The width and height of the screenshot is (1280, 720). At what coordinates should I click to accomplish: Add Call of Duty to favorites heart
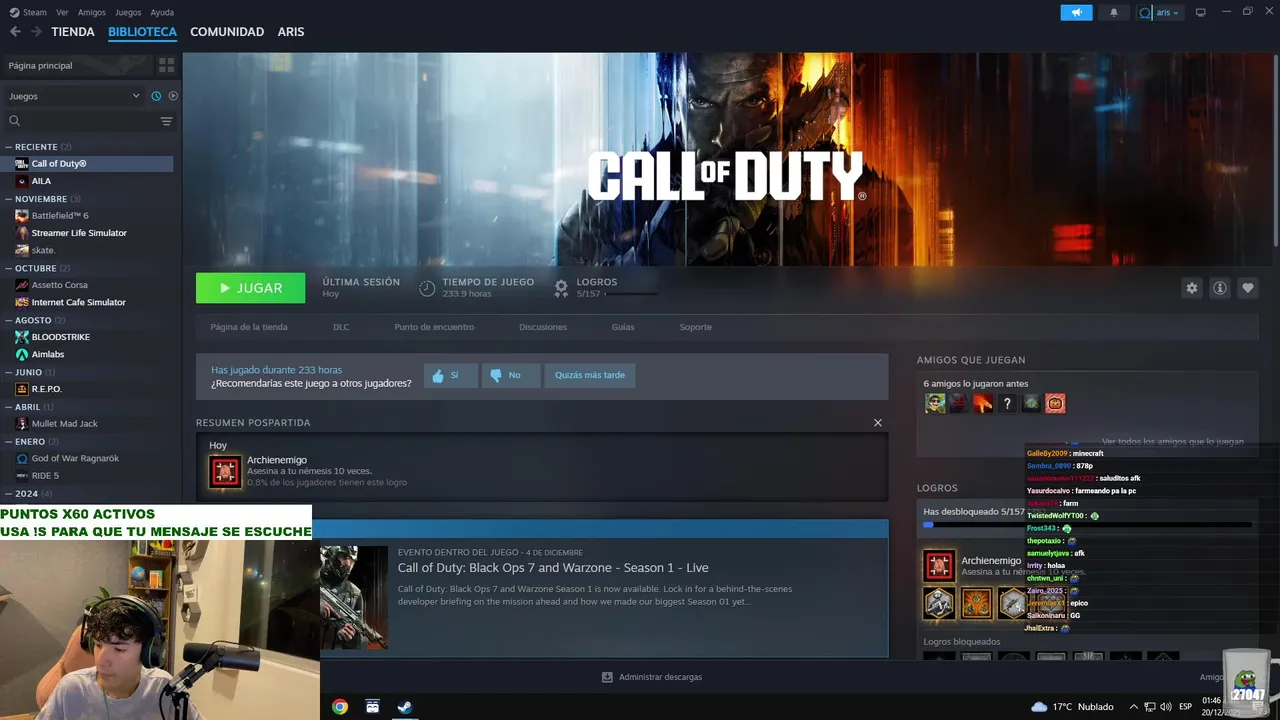point(1247,288)
